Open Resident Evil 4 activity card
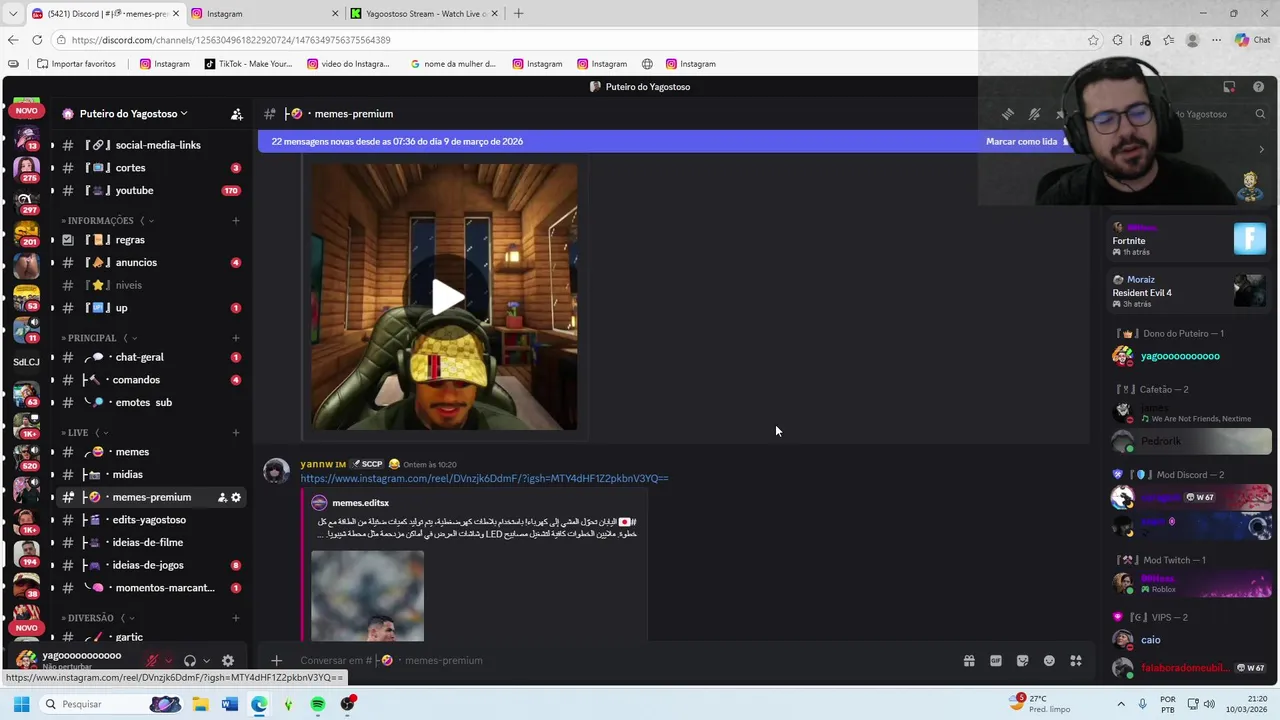The image size is (1280, 720). coord(1190,292)
